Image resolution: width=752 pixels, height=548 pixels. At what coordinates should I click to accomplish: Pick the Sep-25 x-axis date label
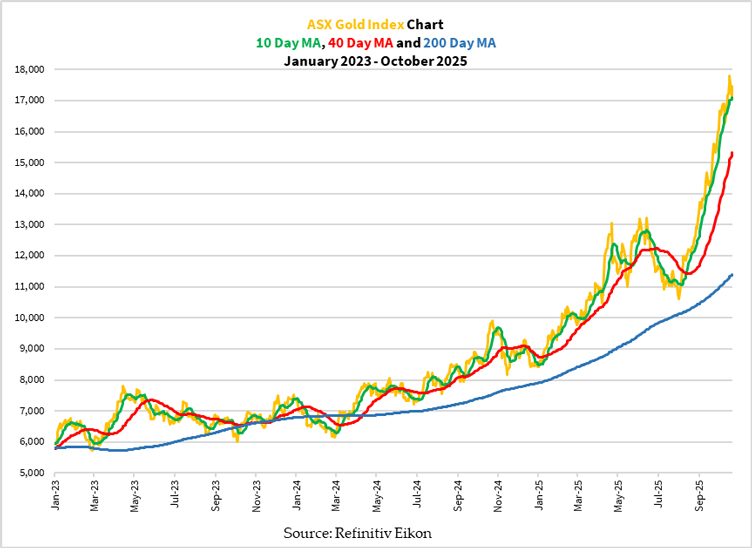click(x=698, y=496)
